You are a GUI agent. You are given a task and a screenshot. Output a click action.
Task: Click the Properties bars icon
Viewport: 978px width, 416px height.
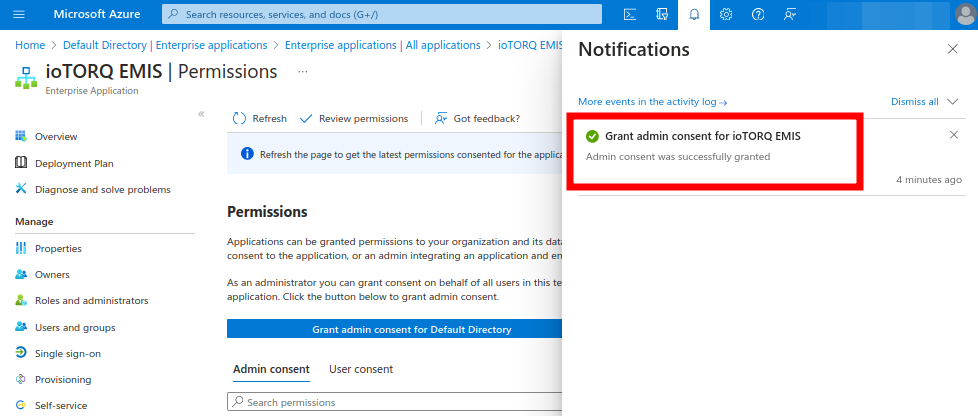[x=21, y=248]
